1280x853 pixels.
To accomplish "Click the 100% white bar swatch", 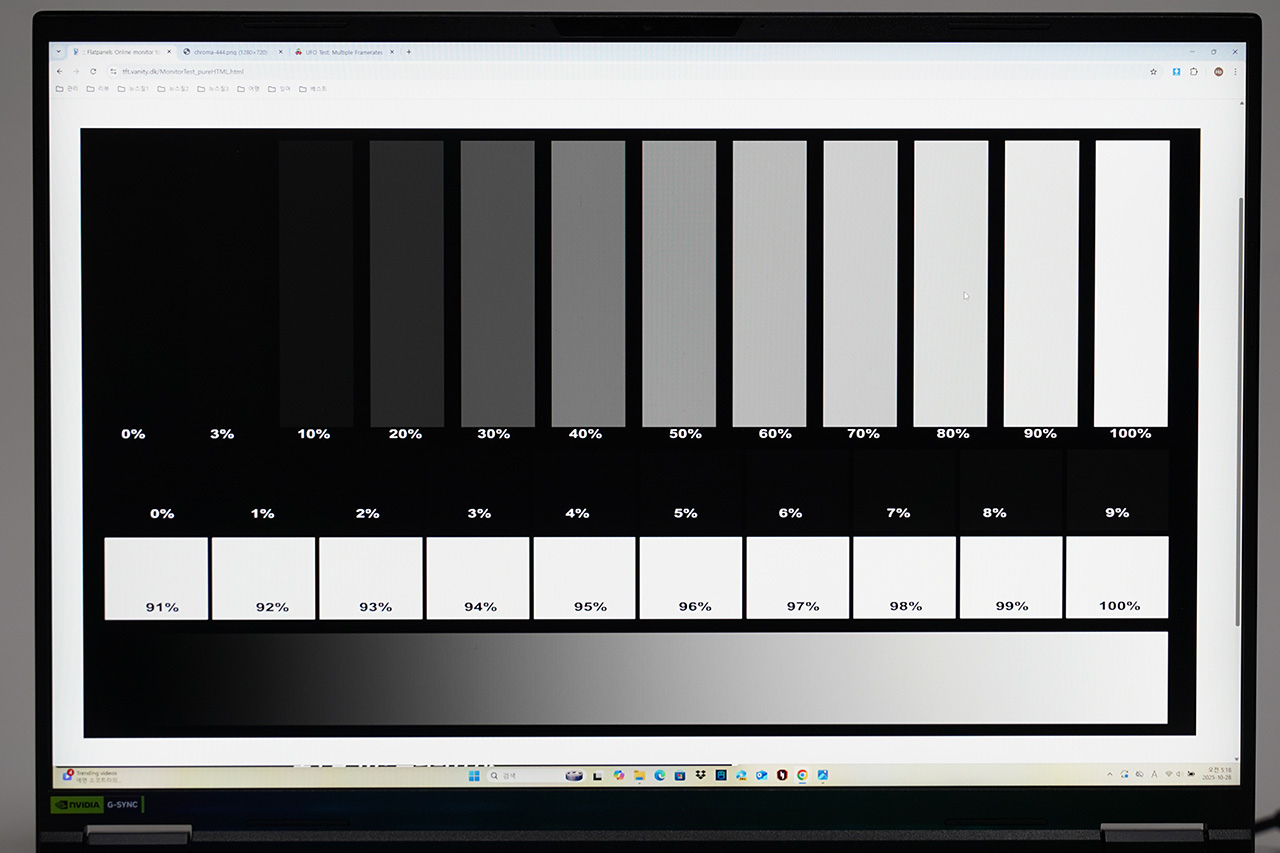I will (1132, 283).
